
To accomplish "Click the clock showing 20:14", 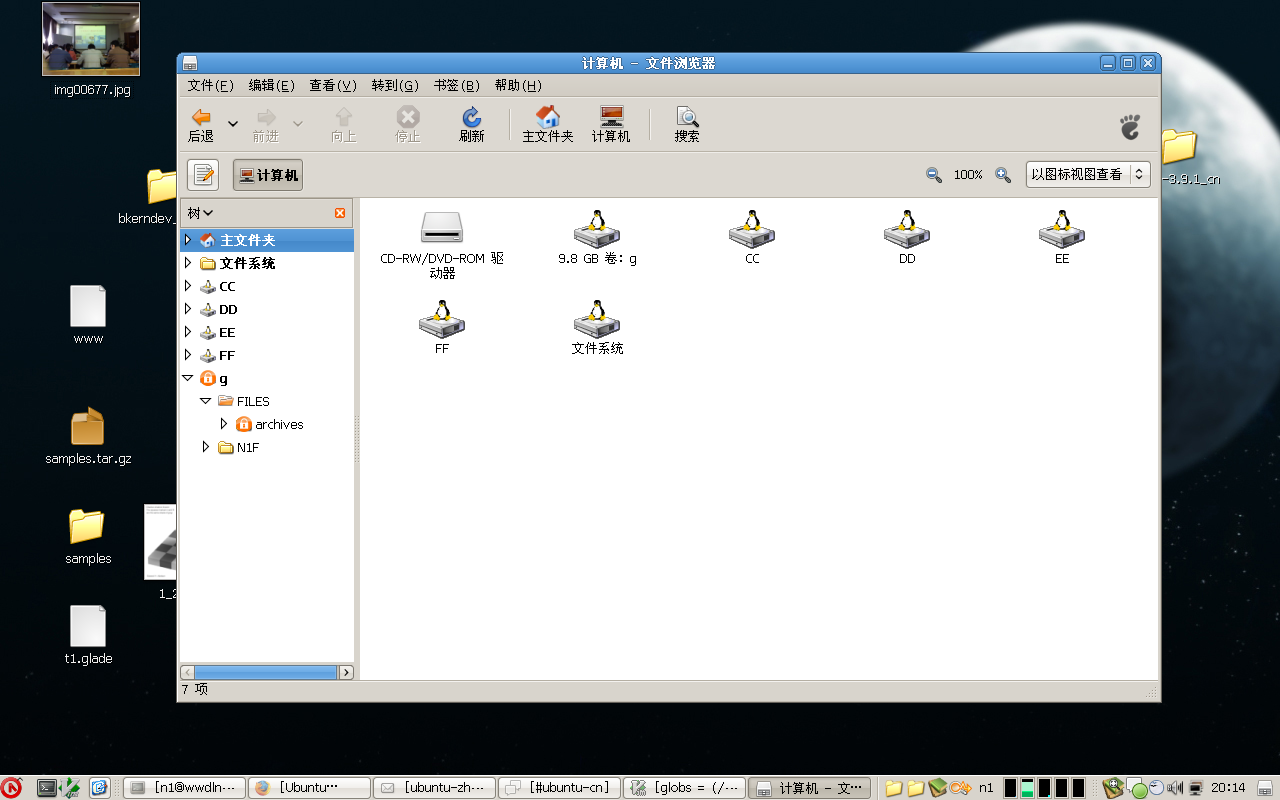I will (1228, 788).
